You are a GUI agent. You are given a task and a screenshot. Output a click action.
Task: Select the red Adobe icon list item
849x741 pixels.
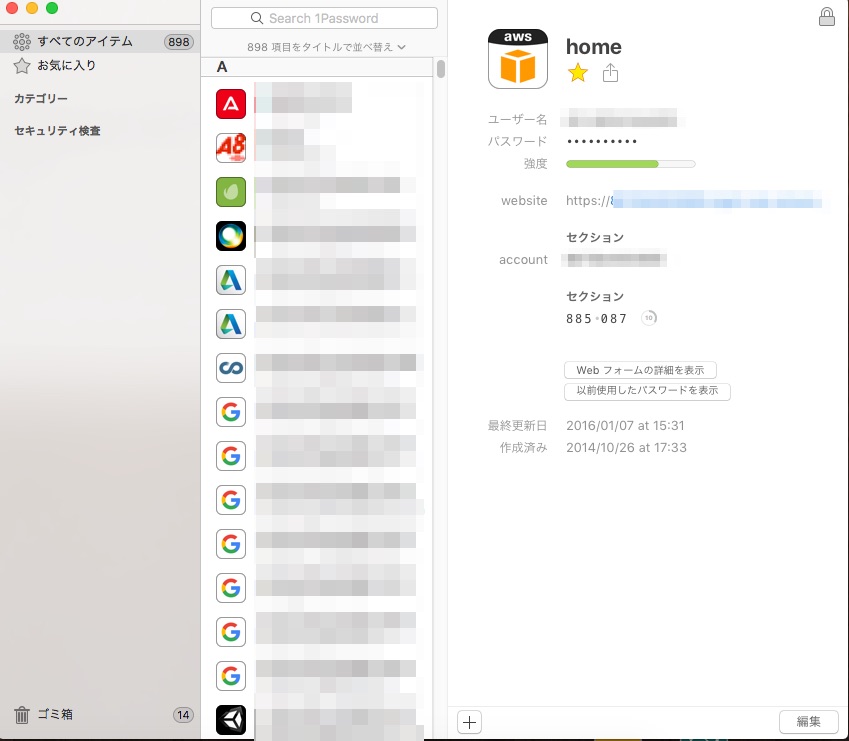tap(231, 104)
